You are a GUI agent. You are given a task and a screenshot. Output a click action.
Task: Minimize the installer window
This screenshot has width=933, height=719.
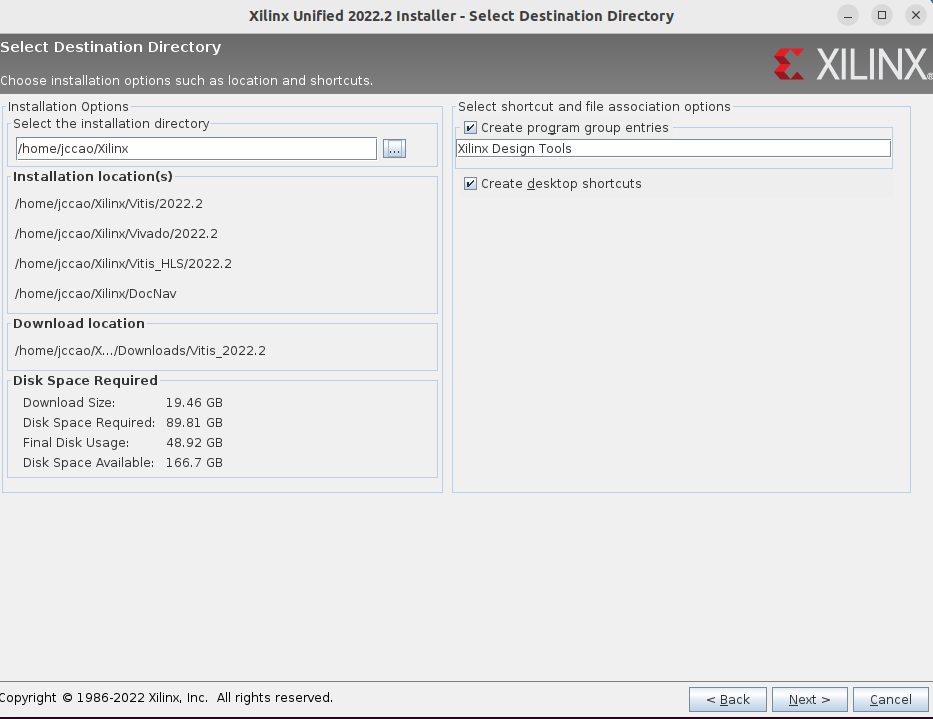pyautogui.click(x=848, y=15)
